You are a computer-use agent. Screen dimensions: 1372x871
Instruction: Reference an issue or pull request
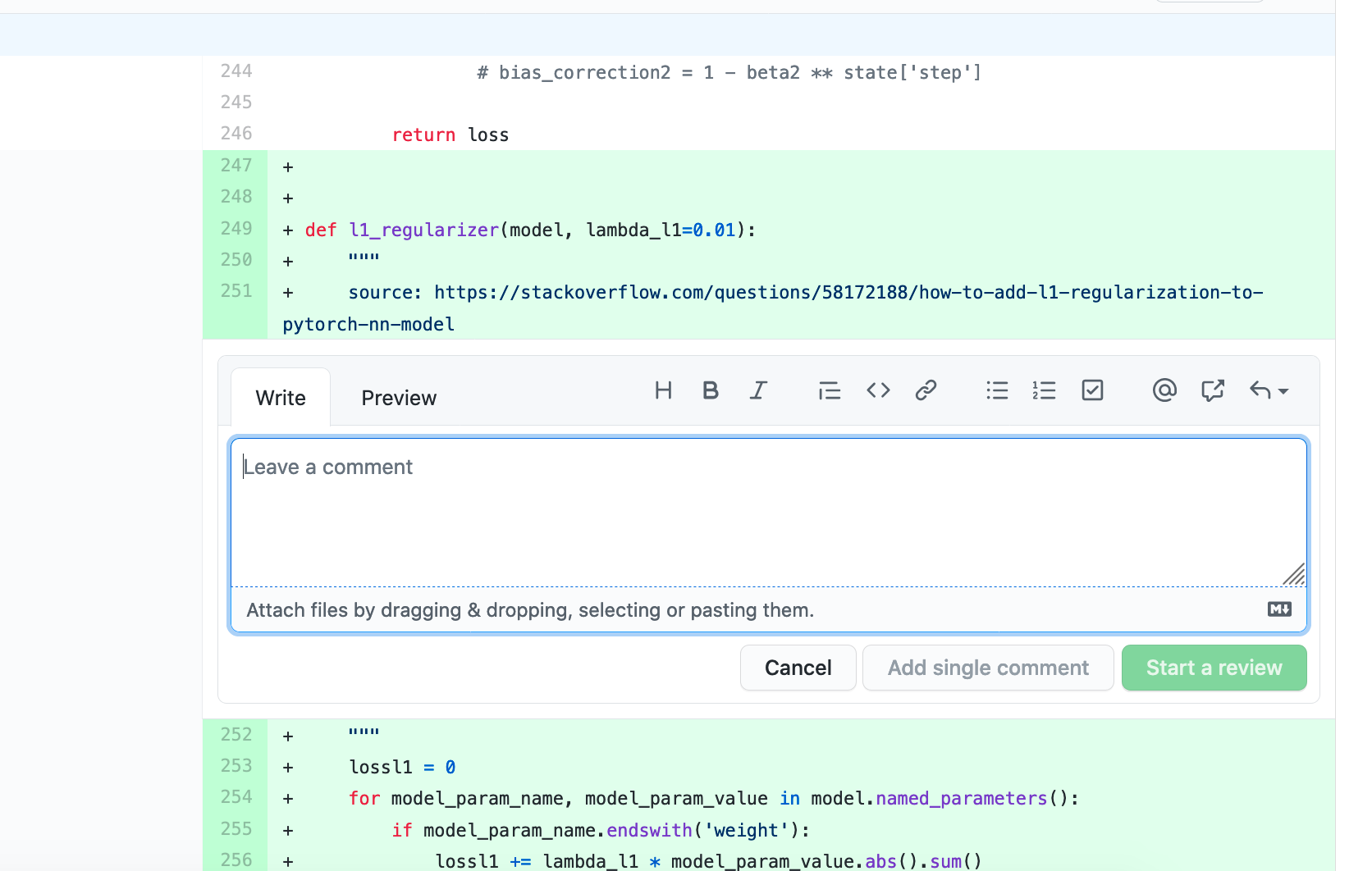(1212, 390)
